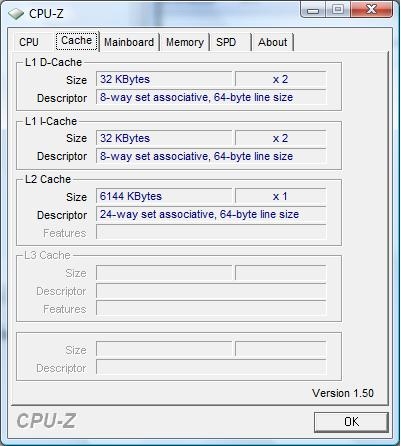Switch to the CPU tab
This screenshot has width=401, height=446.
click(x=29, y=42)
